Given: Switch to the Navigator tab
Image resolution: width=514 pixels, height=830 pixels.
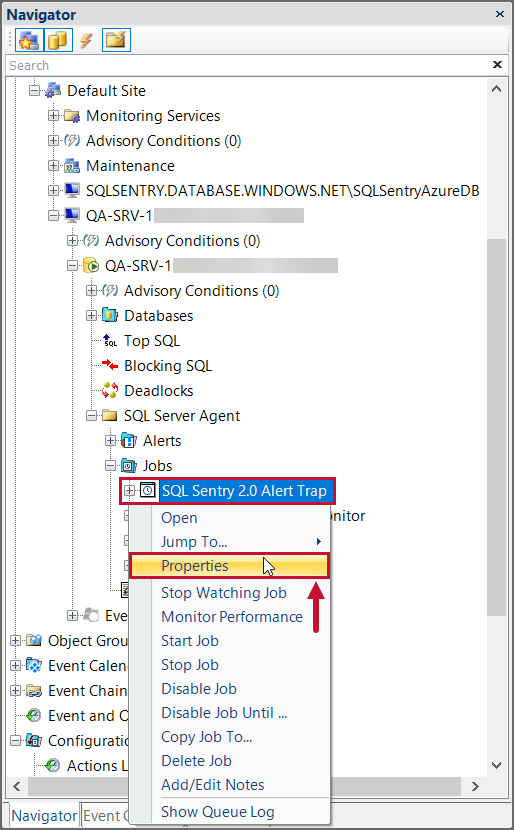Looking at the screenshot, I should point(44,816).
